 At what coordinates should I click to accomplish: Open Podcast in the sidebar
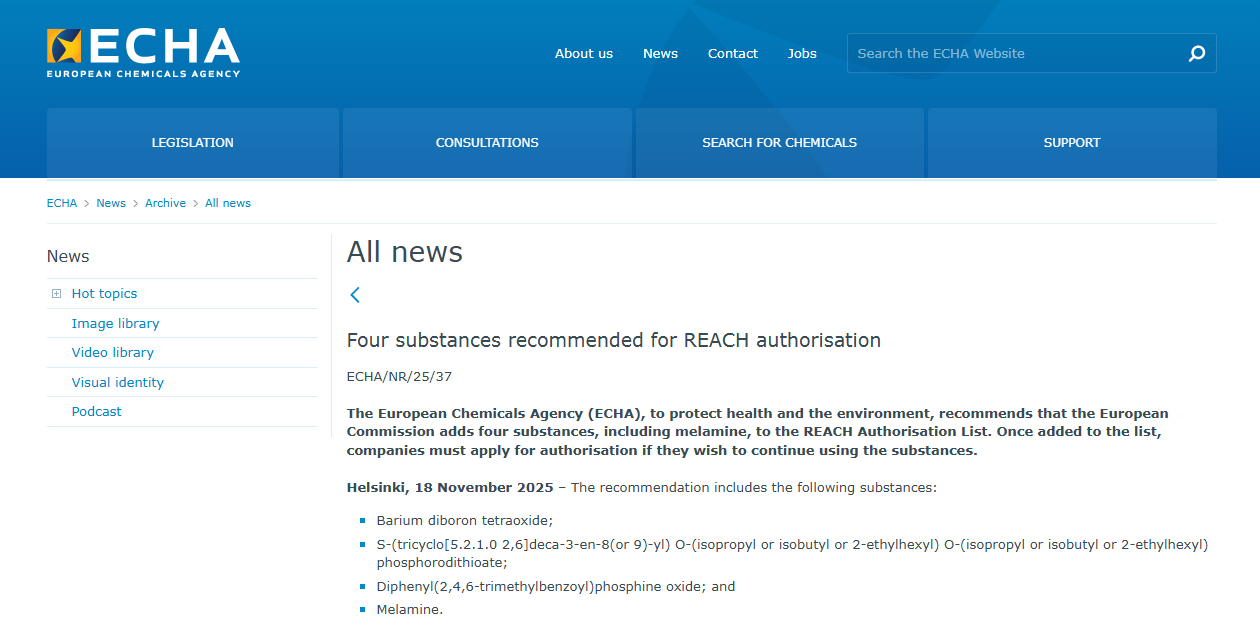[96, 412]
